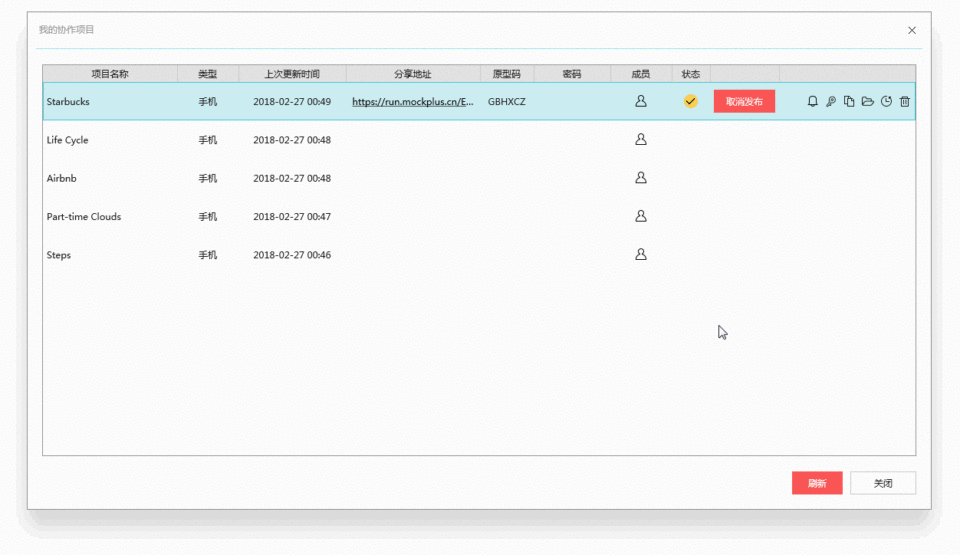Click Life Cycle's 2018-02-27 00:48 timestamp
Viewport: 960px width, 555px height.
pyautogui.click(x=292, y=140)
